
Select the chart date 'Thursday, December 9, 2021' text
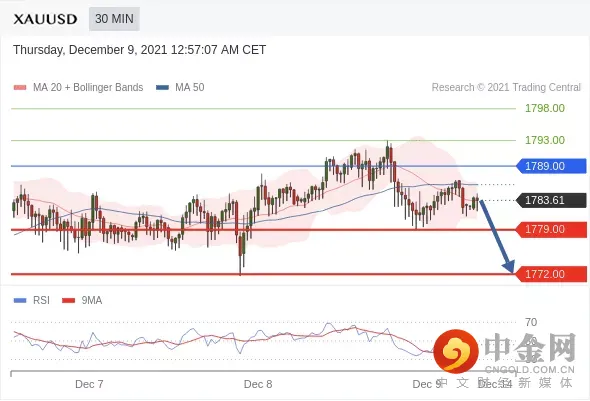90,50
